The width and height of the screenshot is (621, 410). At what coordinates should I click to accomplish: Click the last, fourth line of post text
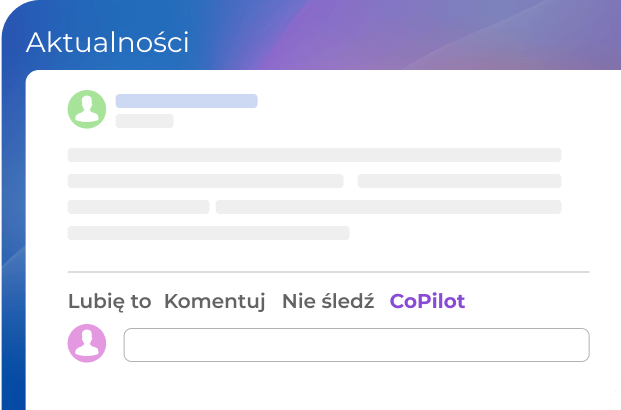pyautogui.click(x=208, y=233)
